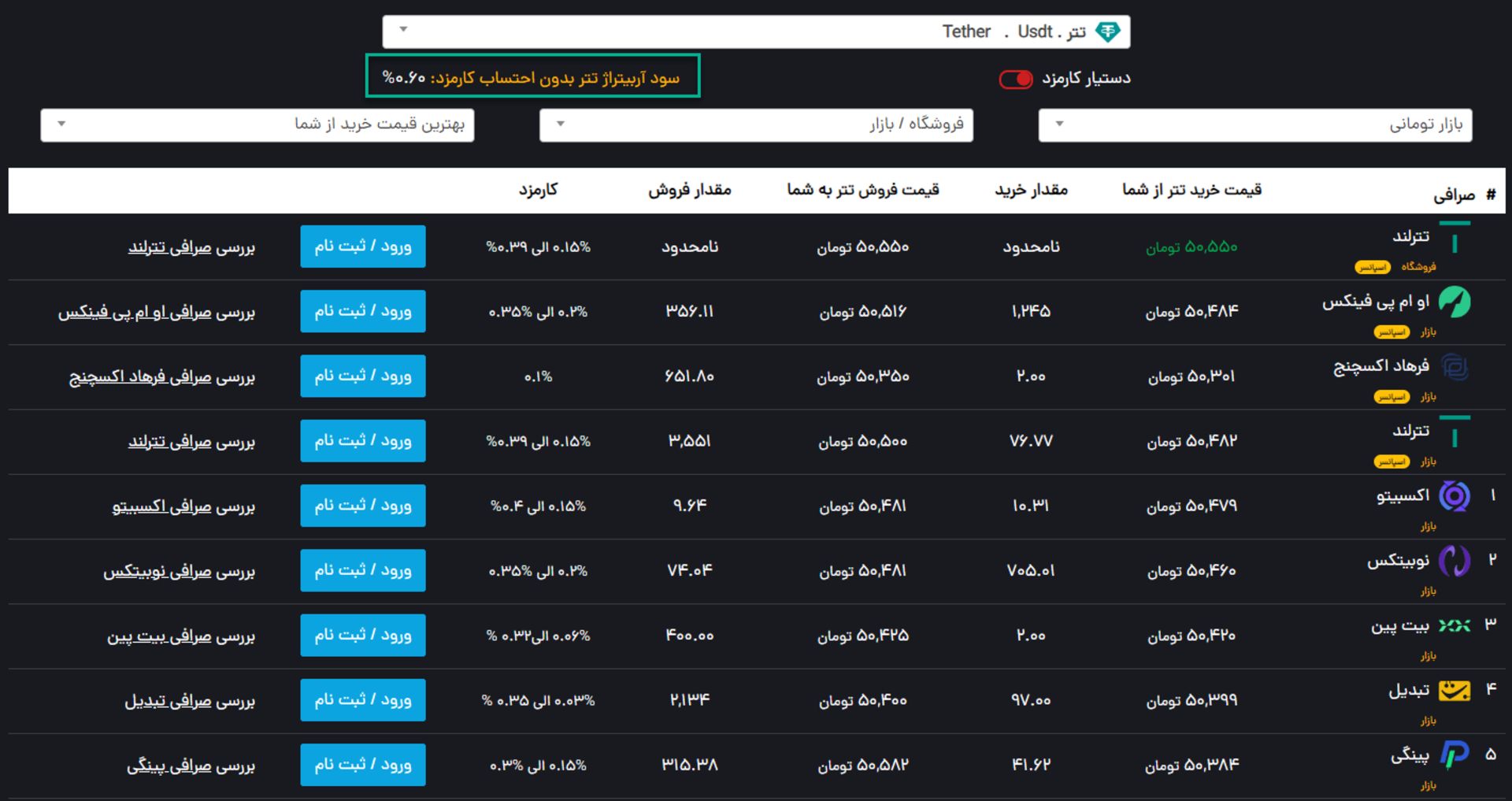Click the sell amount (مقدار فروش) header

pyautogui.click(x=690, y=190)
